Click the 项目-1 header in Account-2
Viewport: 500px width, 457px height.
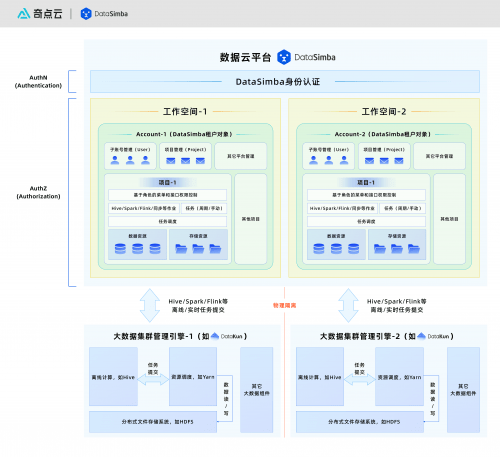(x=366, y=182)
